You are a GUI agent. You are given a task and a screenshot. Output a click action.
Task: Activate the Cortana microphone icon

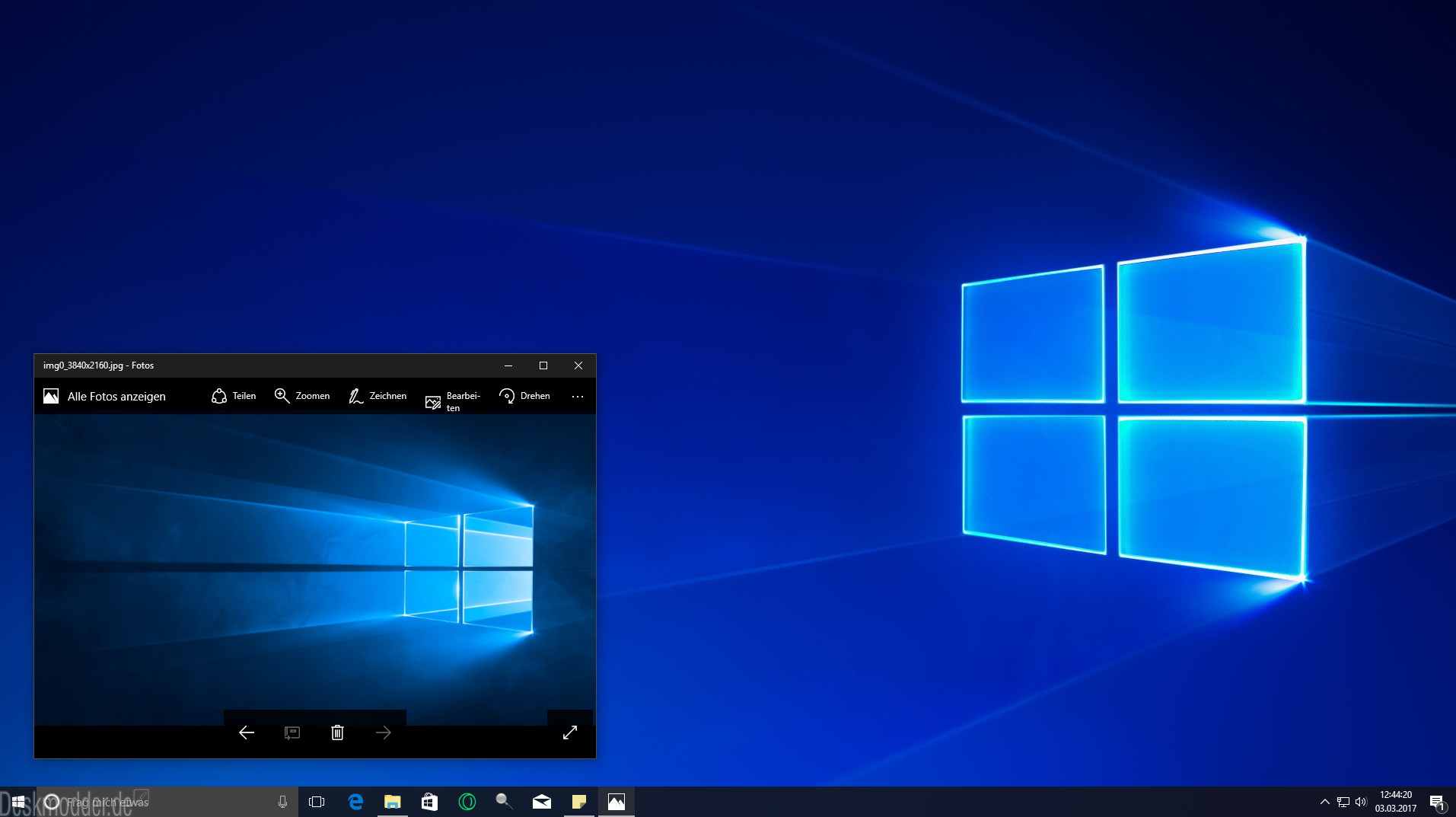click(x=282, y=802)
